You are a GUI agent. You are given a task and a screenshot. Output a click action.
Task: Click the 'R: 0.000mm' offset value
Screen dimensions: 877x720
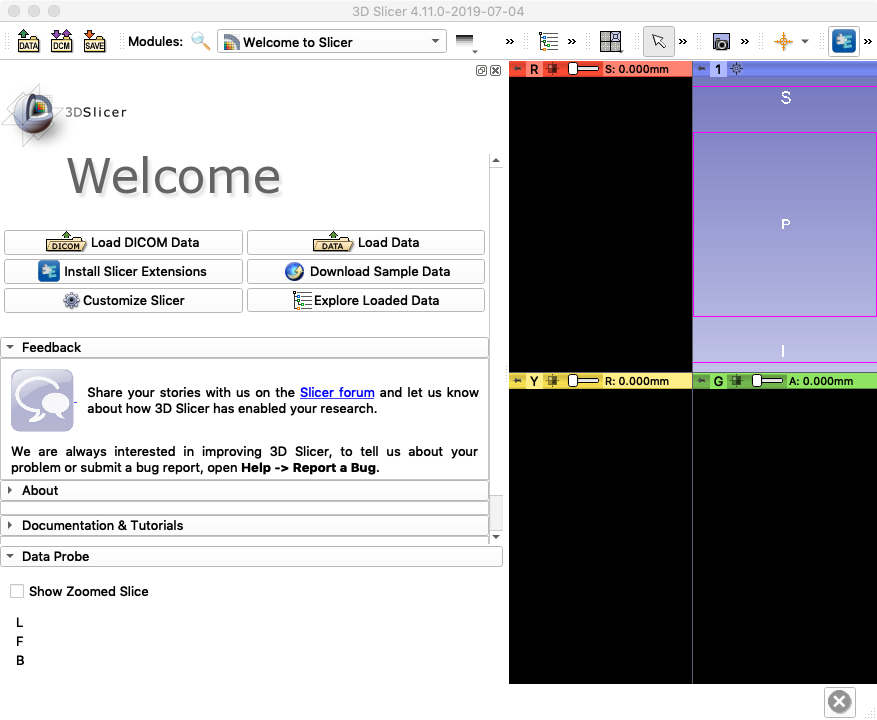(x=636, y=381)
